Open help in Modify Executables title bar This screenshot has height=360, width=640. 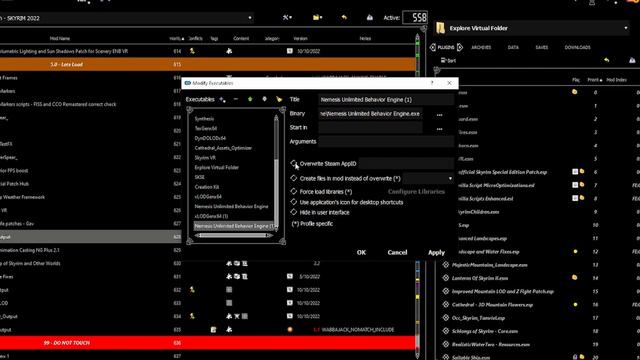[x=432, y=83]
